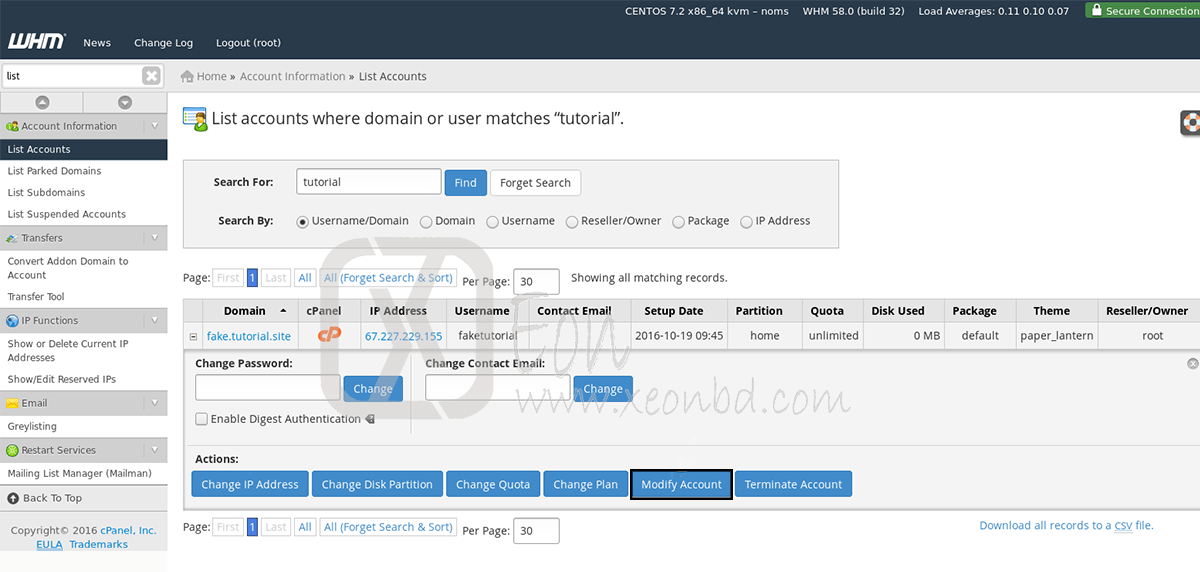The height and width of the screenshot is (572, 1200).
Task: Click the Back To Top icon
Action: (x=14, y=498)
